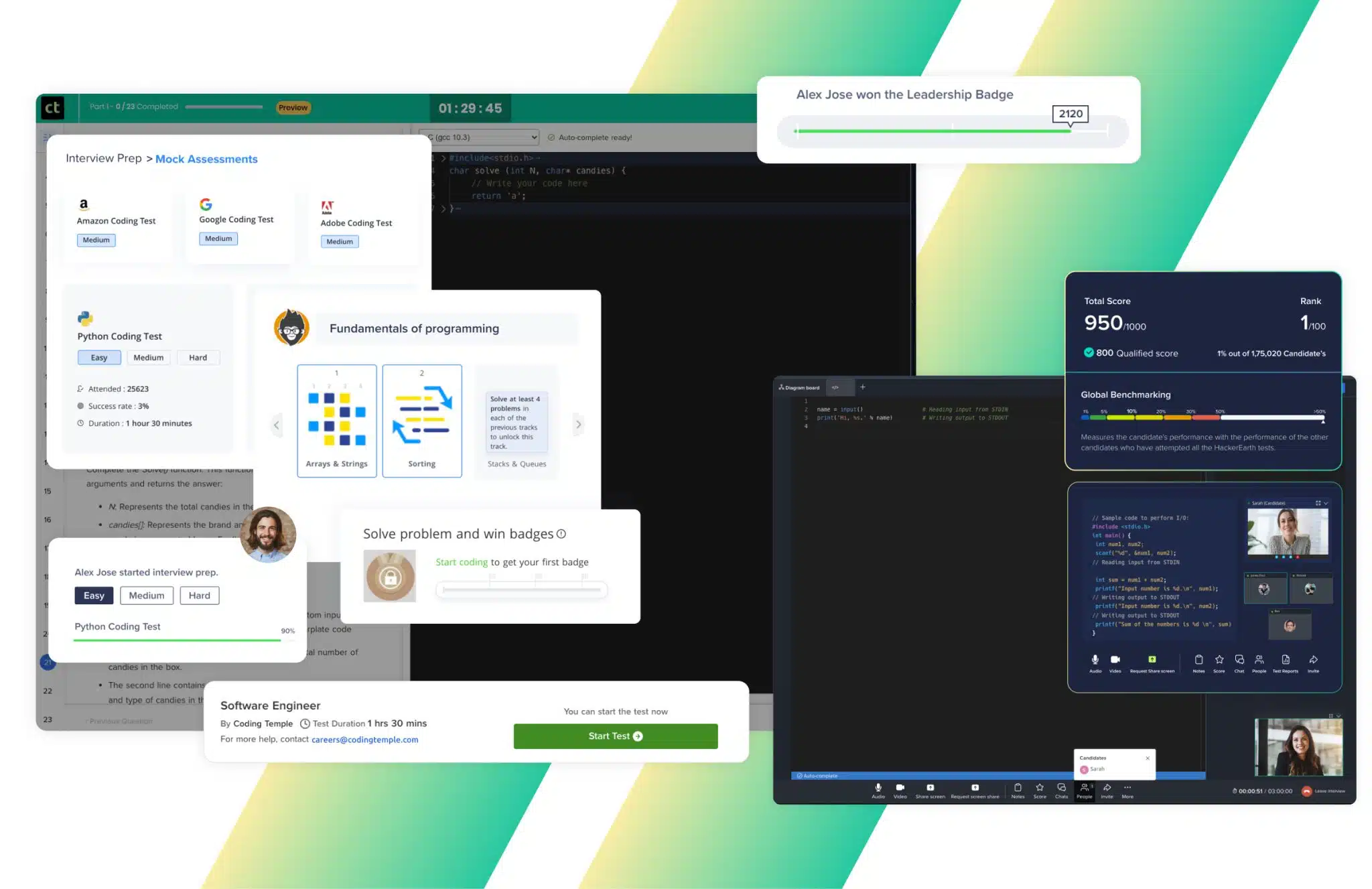This screenshot has height=889, width=1372.
Task: Open People in the floating call card
Action: [x=1259, y=663]
